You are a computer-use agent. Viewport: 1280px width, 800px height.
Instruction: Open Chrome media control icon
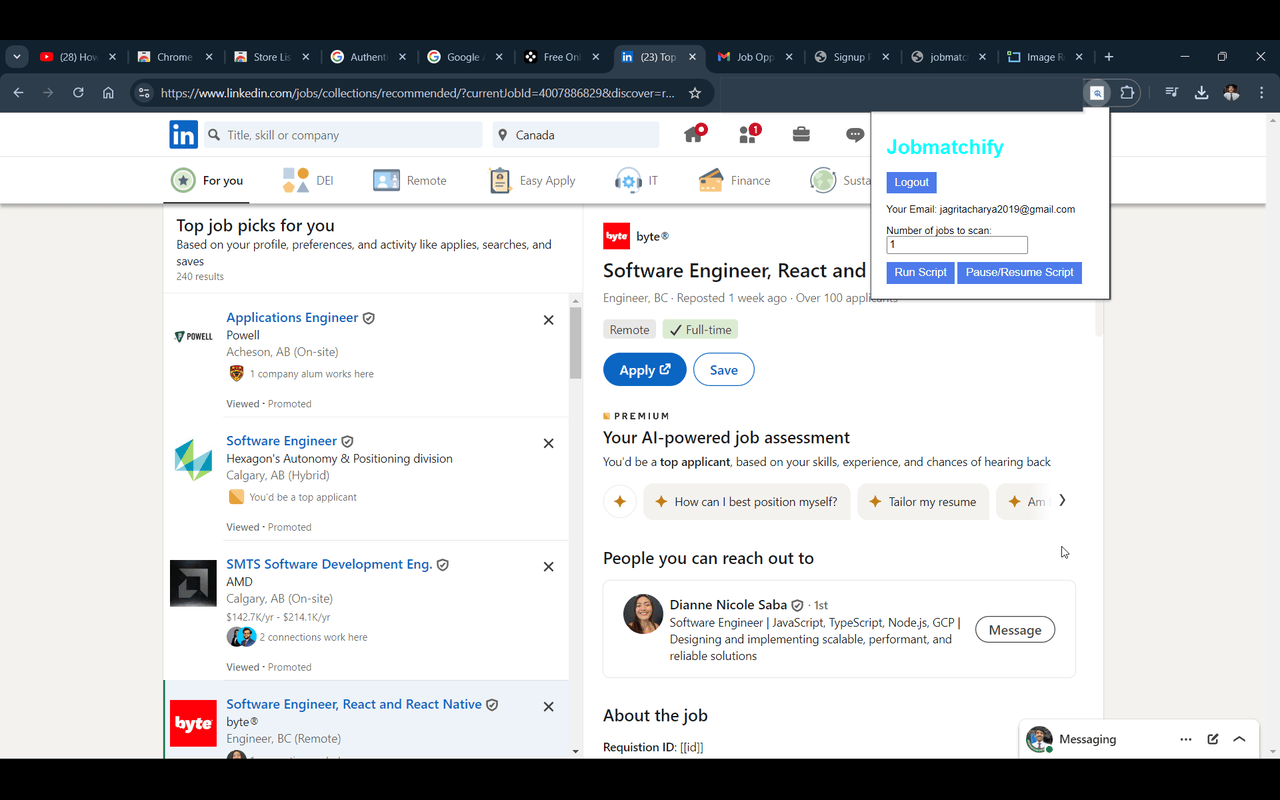[1171, 93]
